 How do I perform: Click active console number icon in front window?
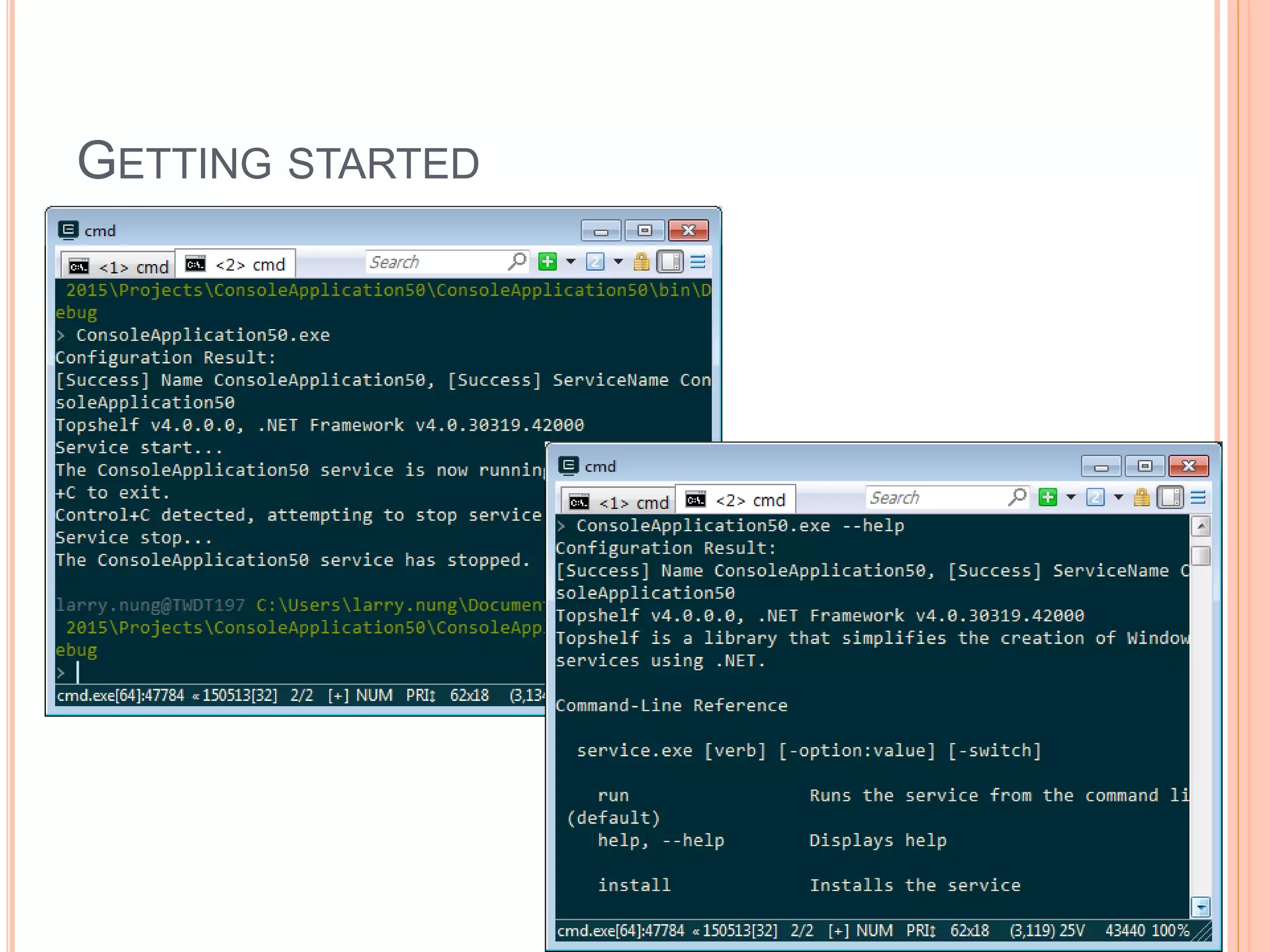tap(1096, 497)
